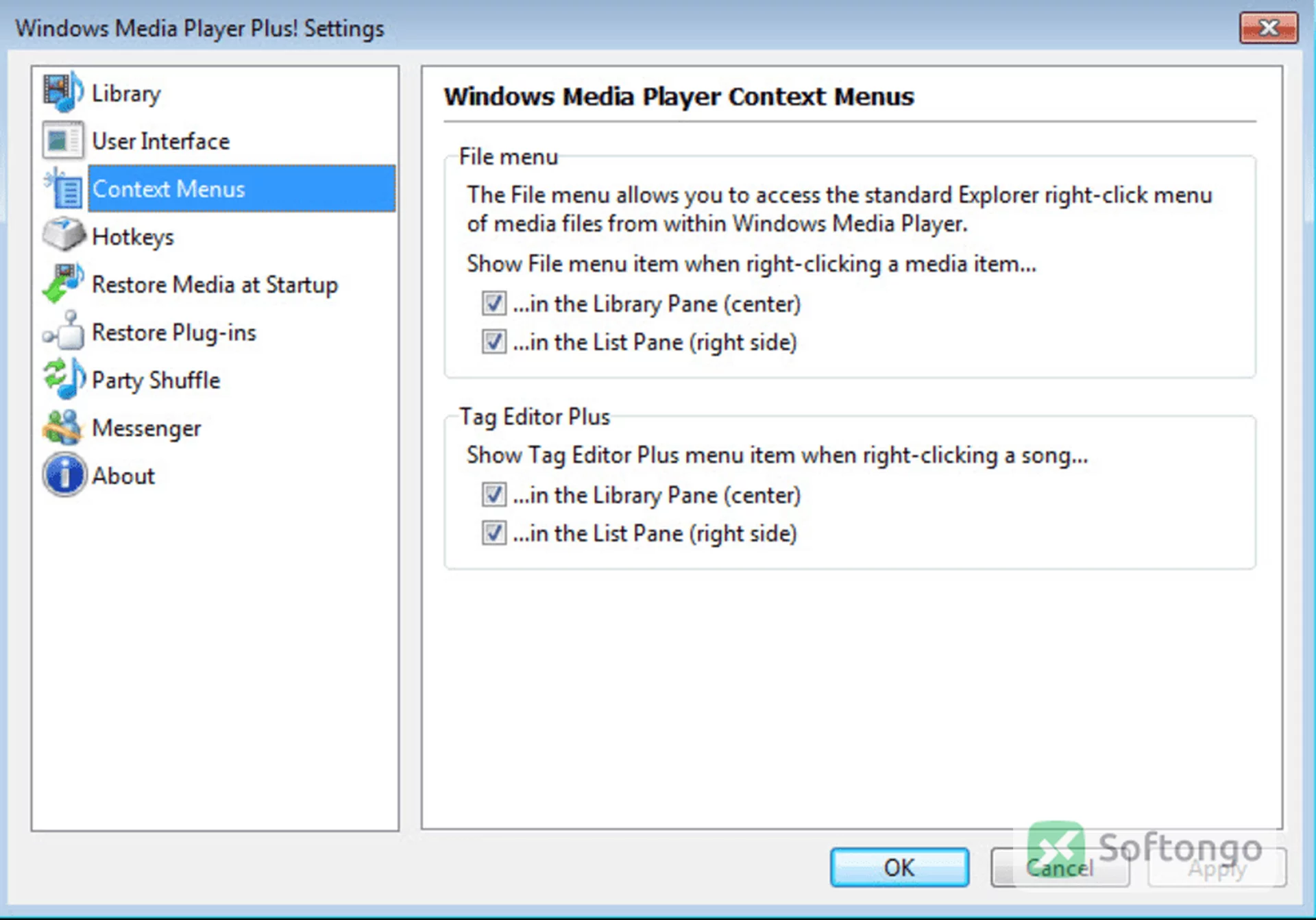Open the About page

123,476
